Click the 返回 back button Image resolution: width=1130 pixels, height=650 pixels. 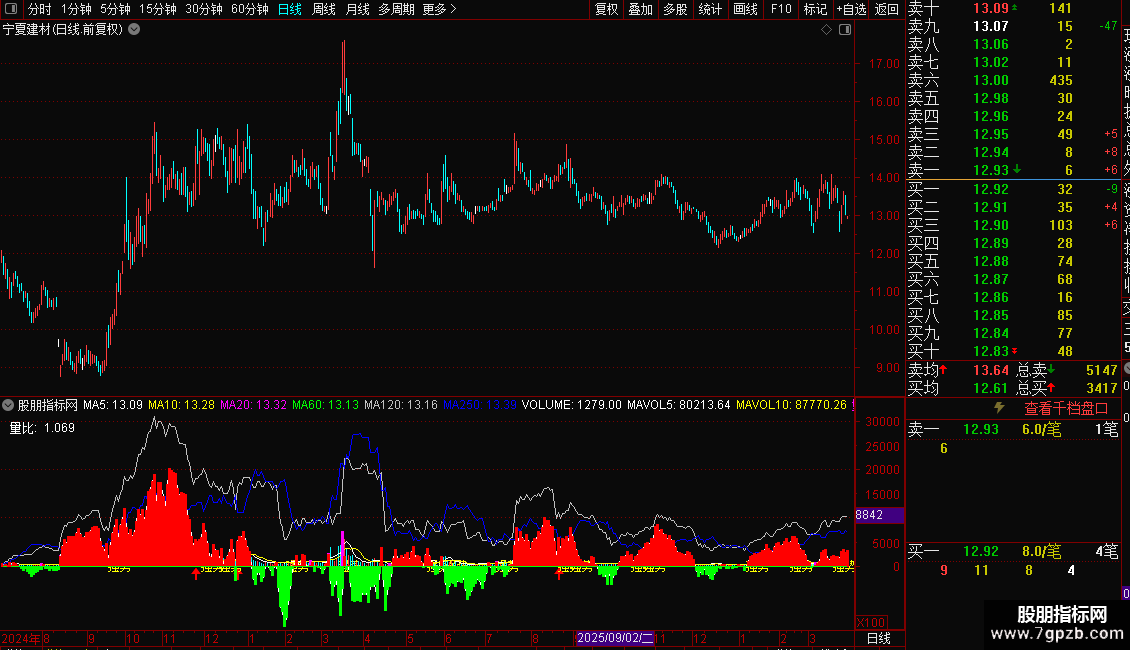pyautogui.click(x=886, y=9)
